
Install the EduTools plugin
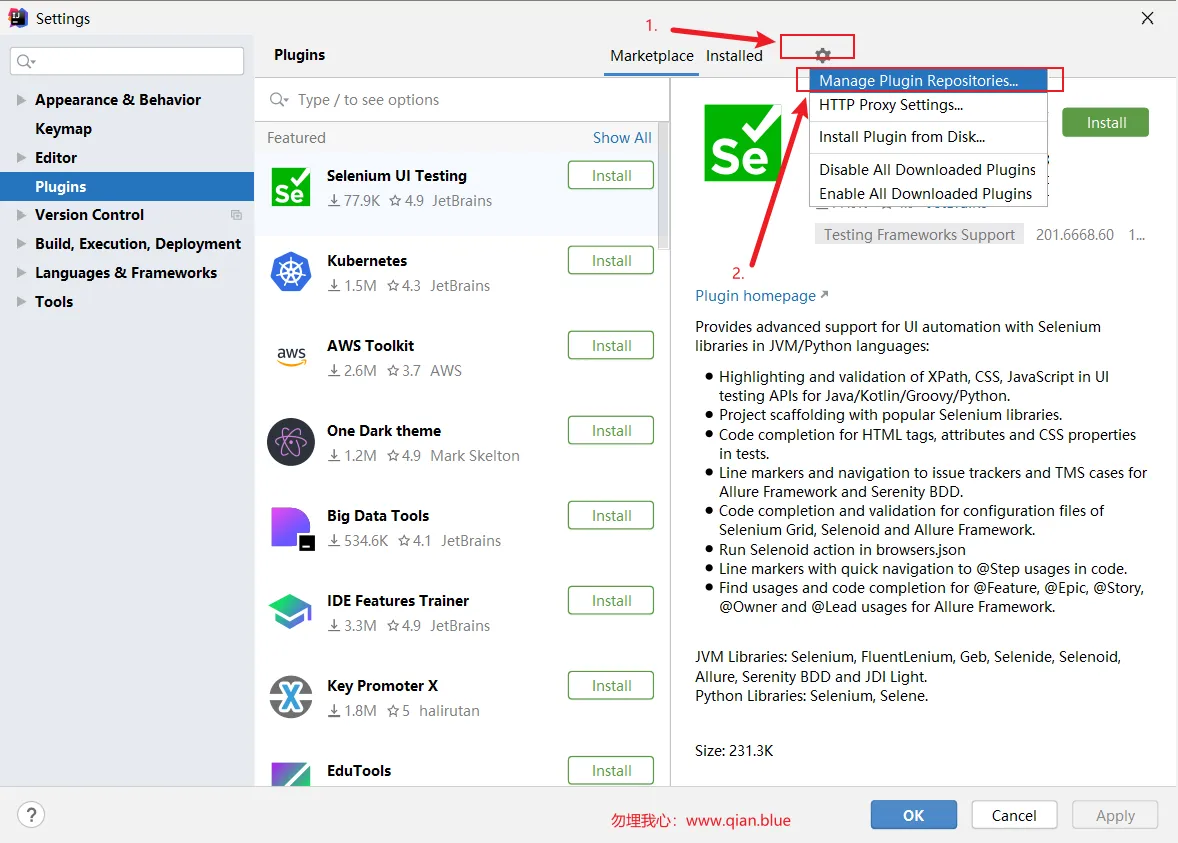pos(611,770)
